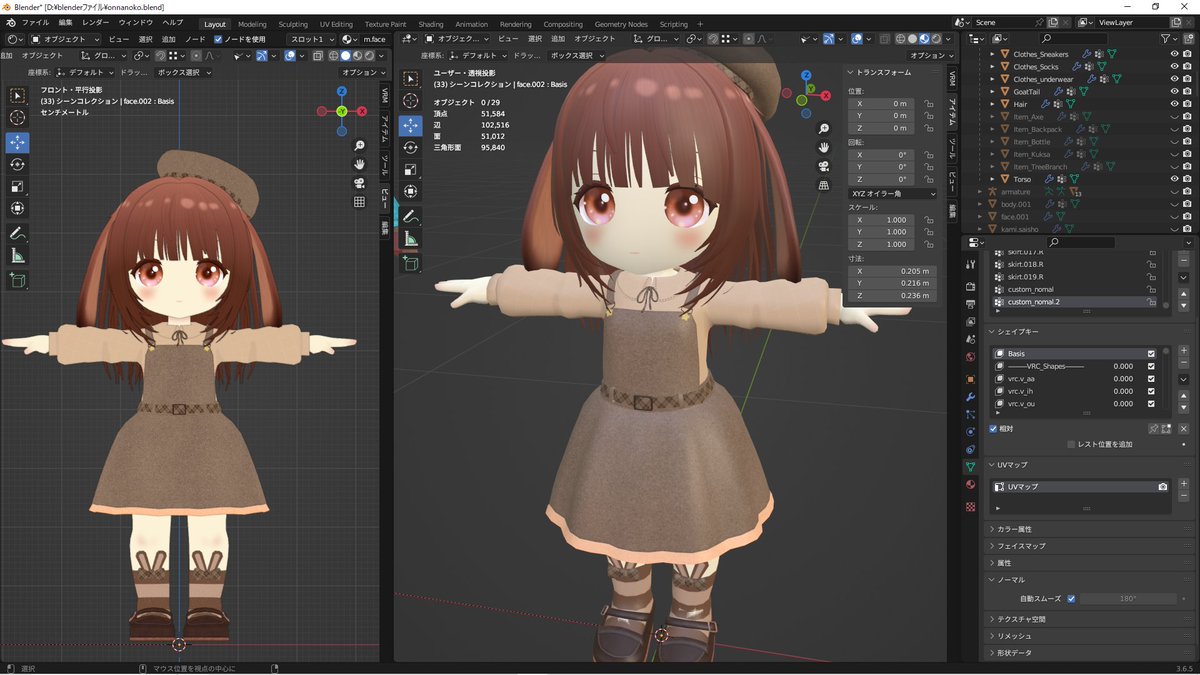
Task: Click zoom magnifier in right viewport
Action: [x=824, y=129]
